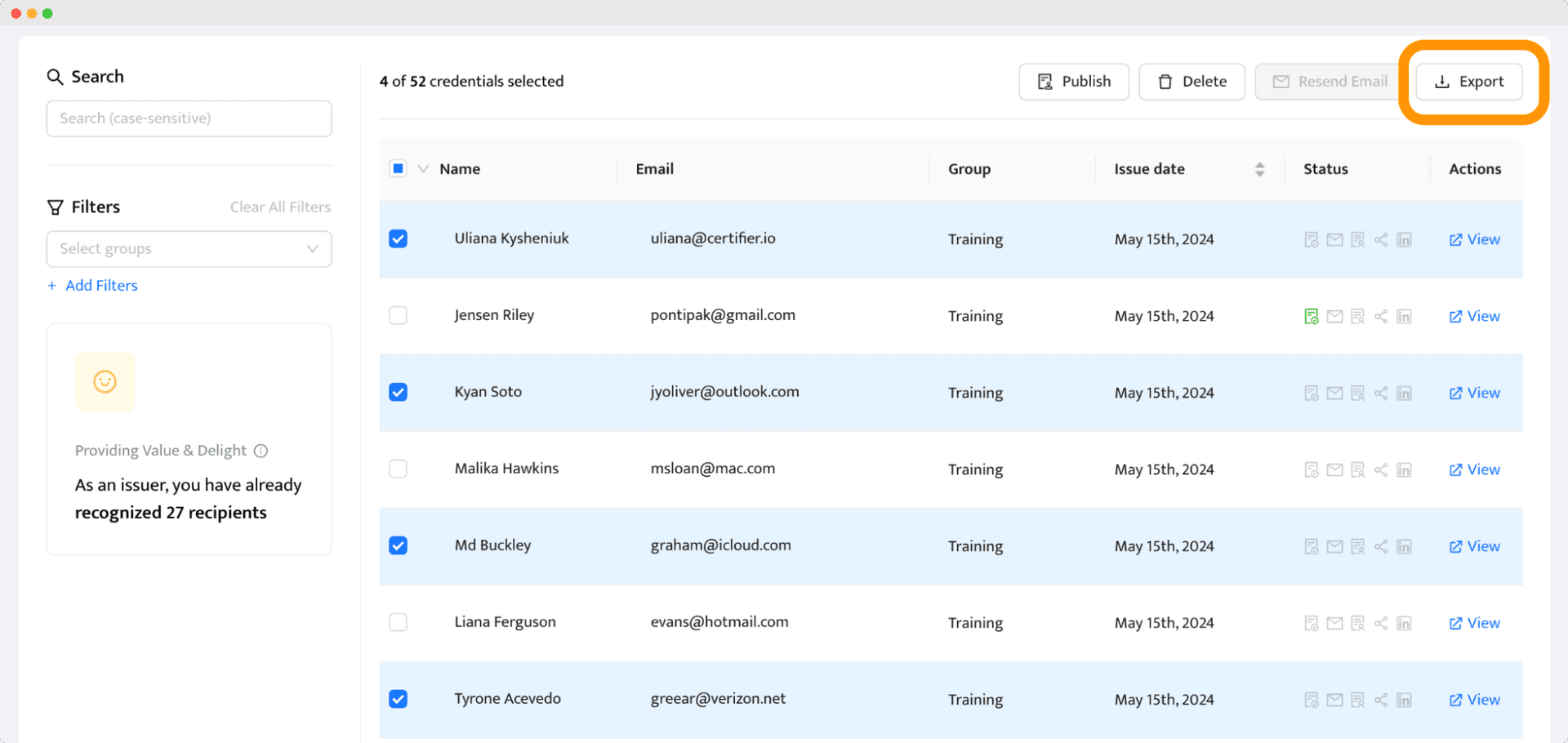This screenshot has height=743, width=1568.
Task: Click email graham@icloud.com
Action: (x=720, y=545)
